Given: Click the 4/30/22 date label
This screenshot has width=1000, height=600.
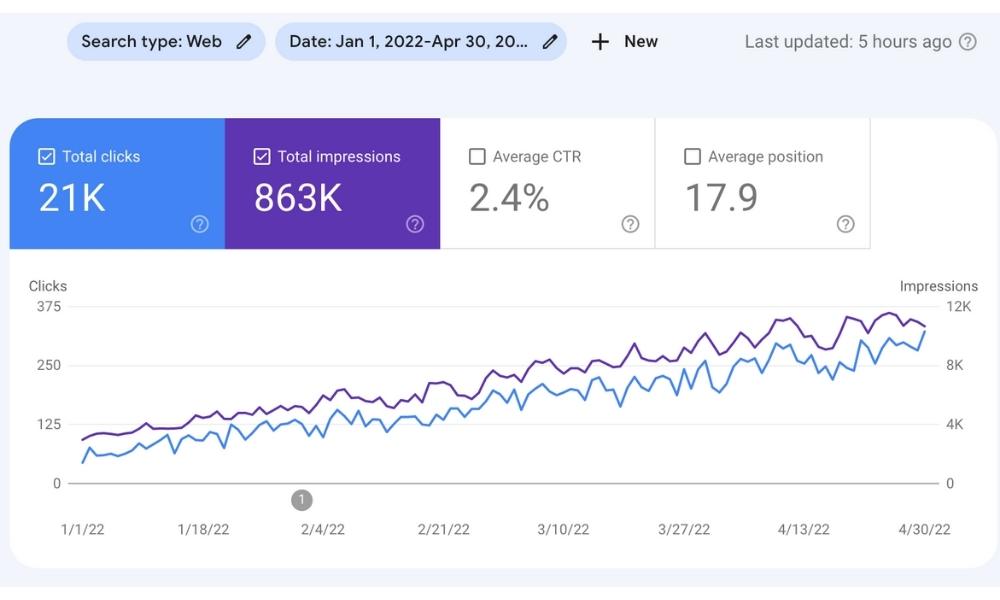Looking at the screenshot, I should (924, 529).
